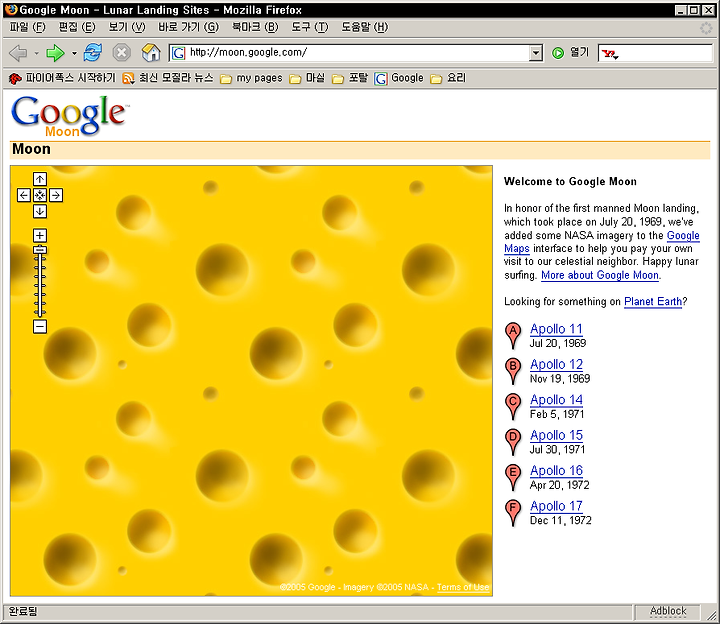Click the zoom slider handle

pyautogui.click(x=40, y=250)
